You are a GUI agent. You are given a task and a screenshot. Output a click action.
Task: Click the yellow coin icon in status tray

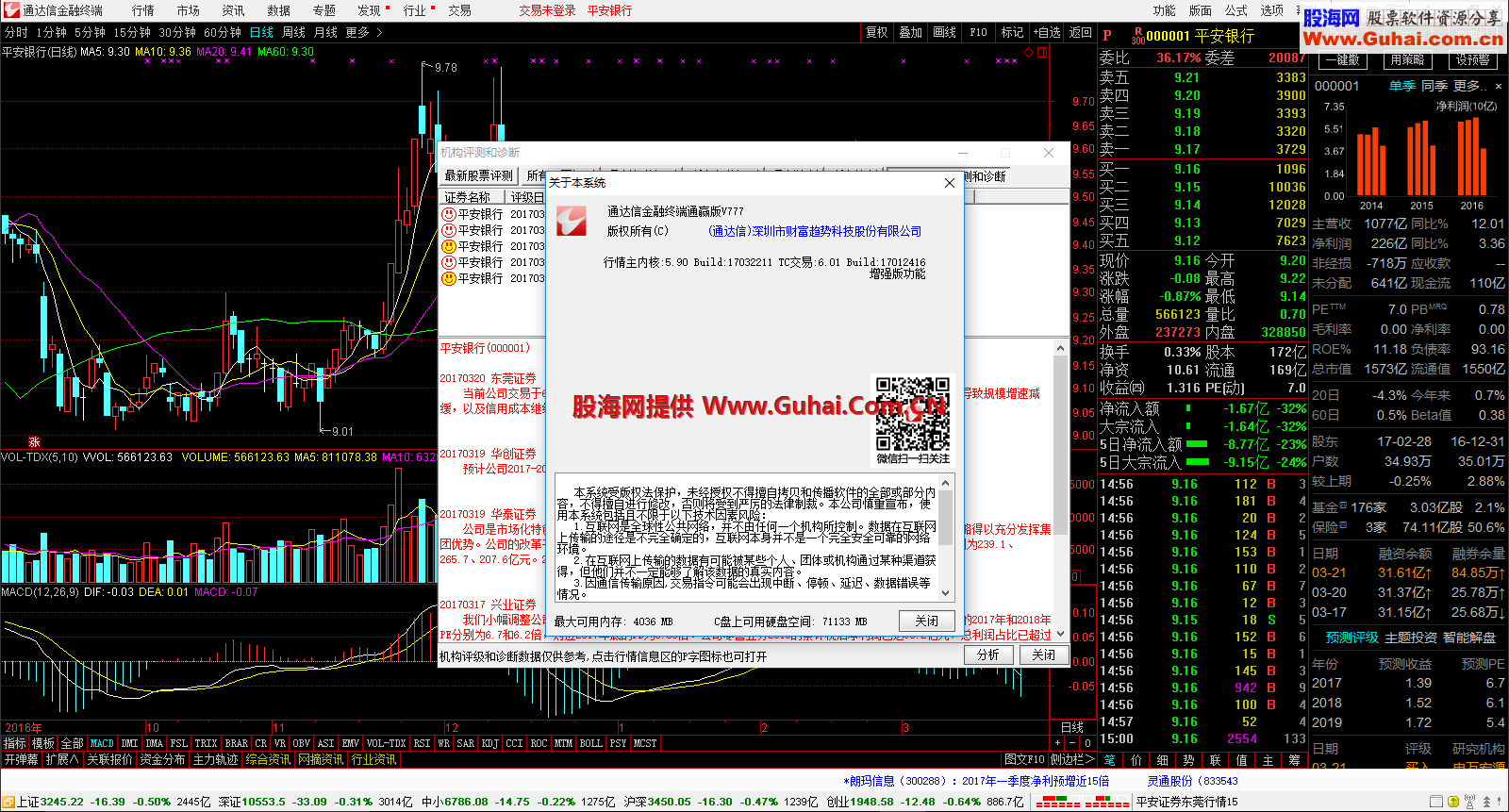point(1453,803)
